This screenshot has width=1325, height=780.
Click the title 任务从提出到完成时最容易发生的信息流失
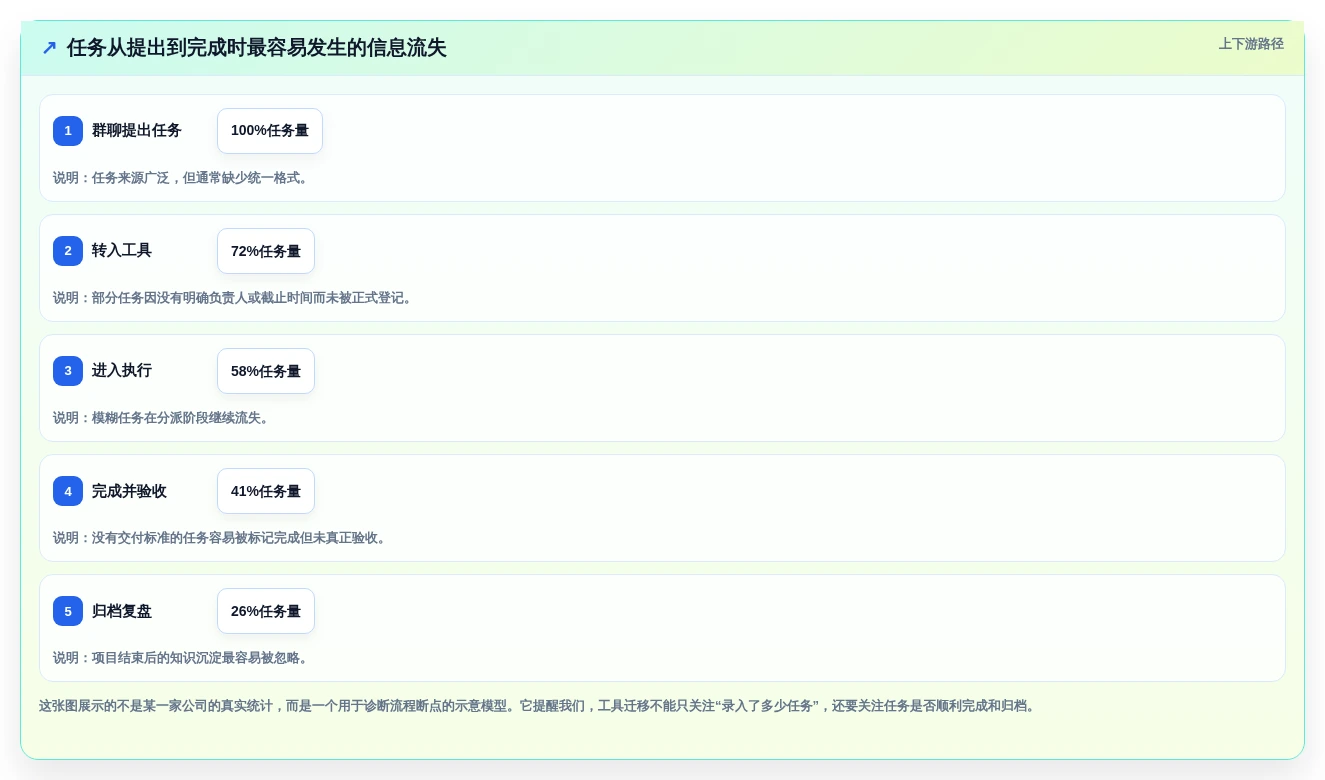click(256, 48)
